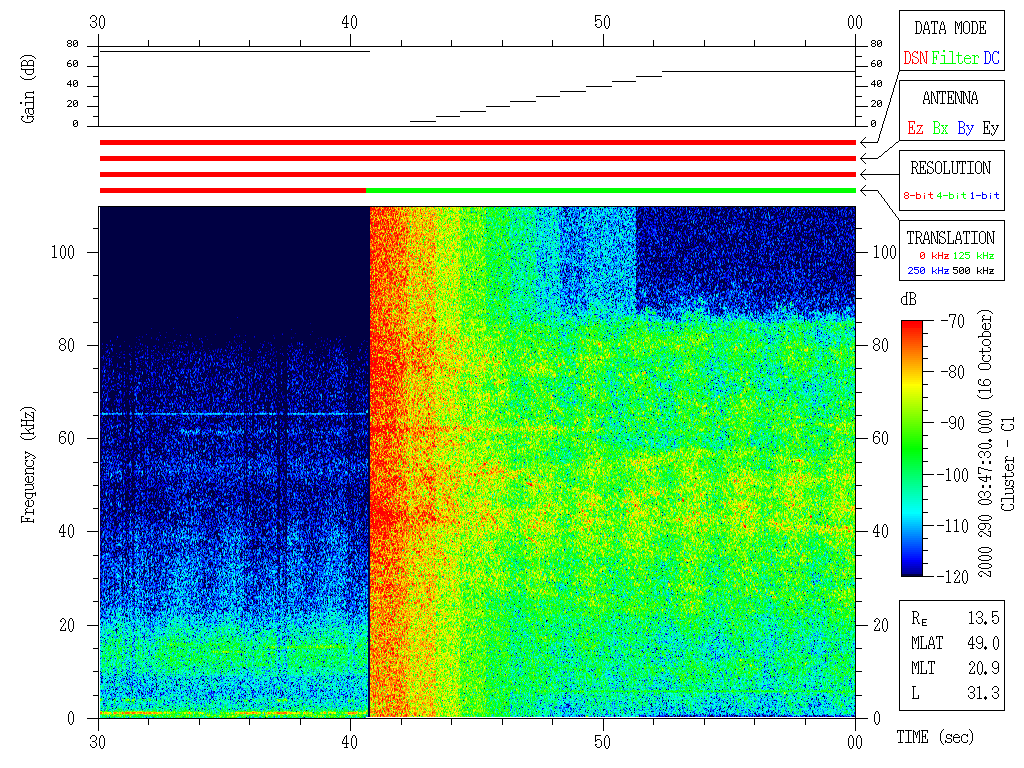Viewport: 1024px width, 768px height.
Task: Click the red DSN label in Data Mode legend
Action: [x=915, y=59]
